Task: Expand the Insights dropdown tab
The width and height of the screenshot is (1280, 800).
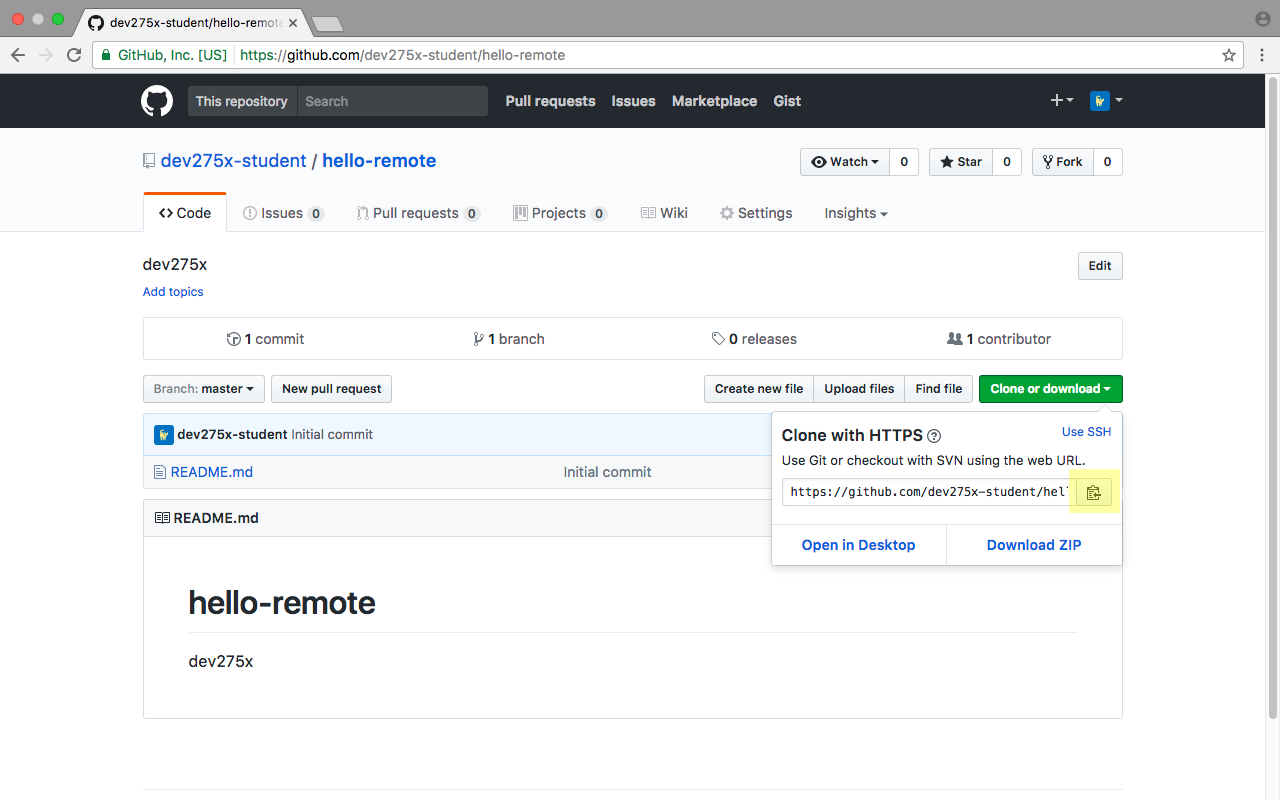Action: pyautogui.click(x=855, y=213)
